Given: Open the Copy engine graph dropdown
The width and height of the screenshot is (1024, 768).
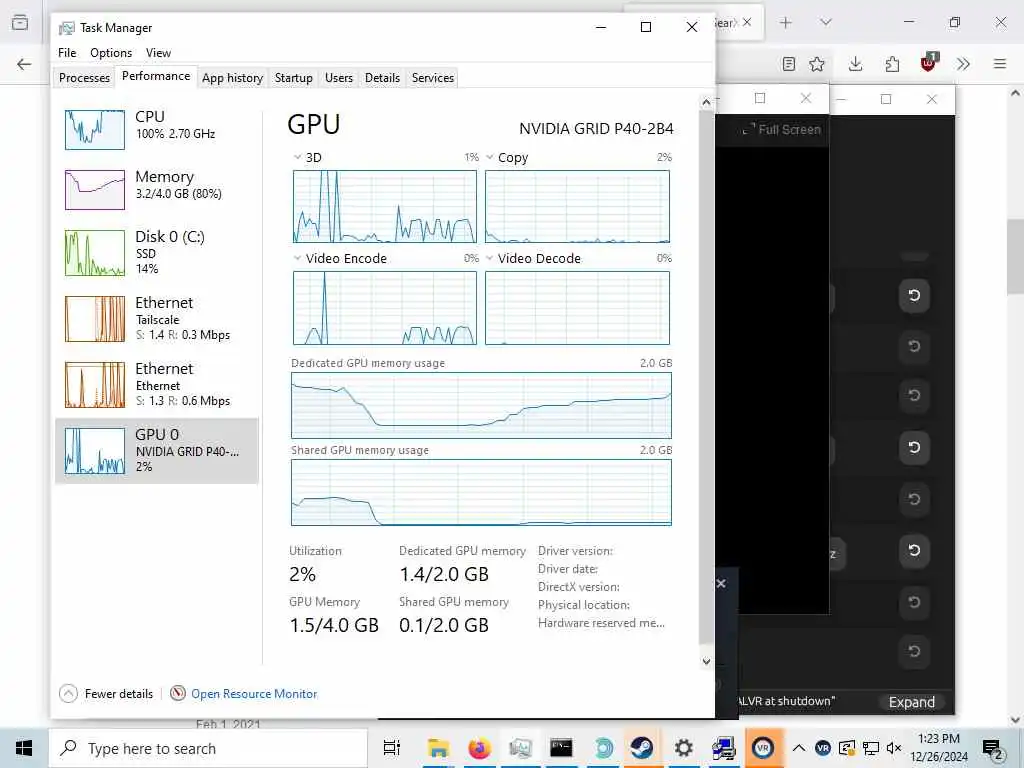Looking at the screenshot, I should click(x=490, y=157).
